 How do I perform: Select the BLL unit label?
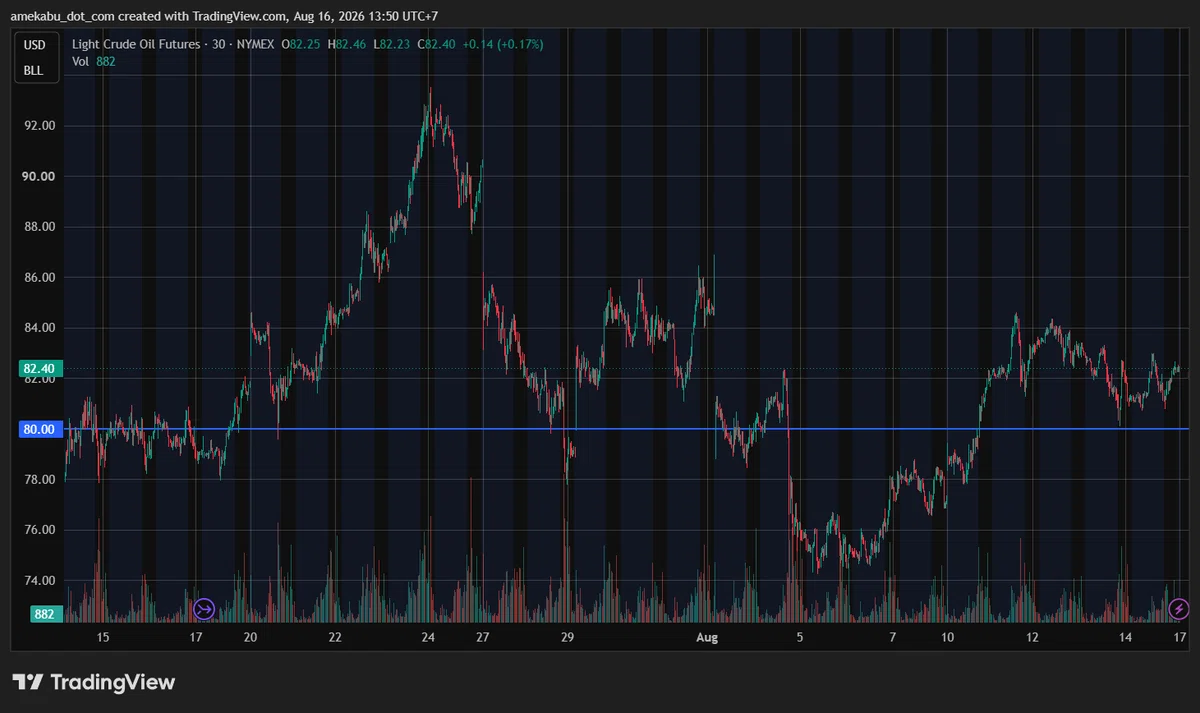[35, 71]
